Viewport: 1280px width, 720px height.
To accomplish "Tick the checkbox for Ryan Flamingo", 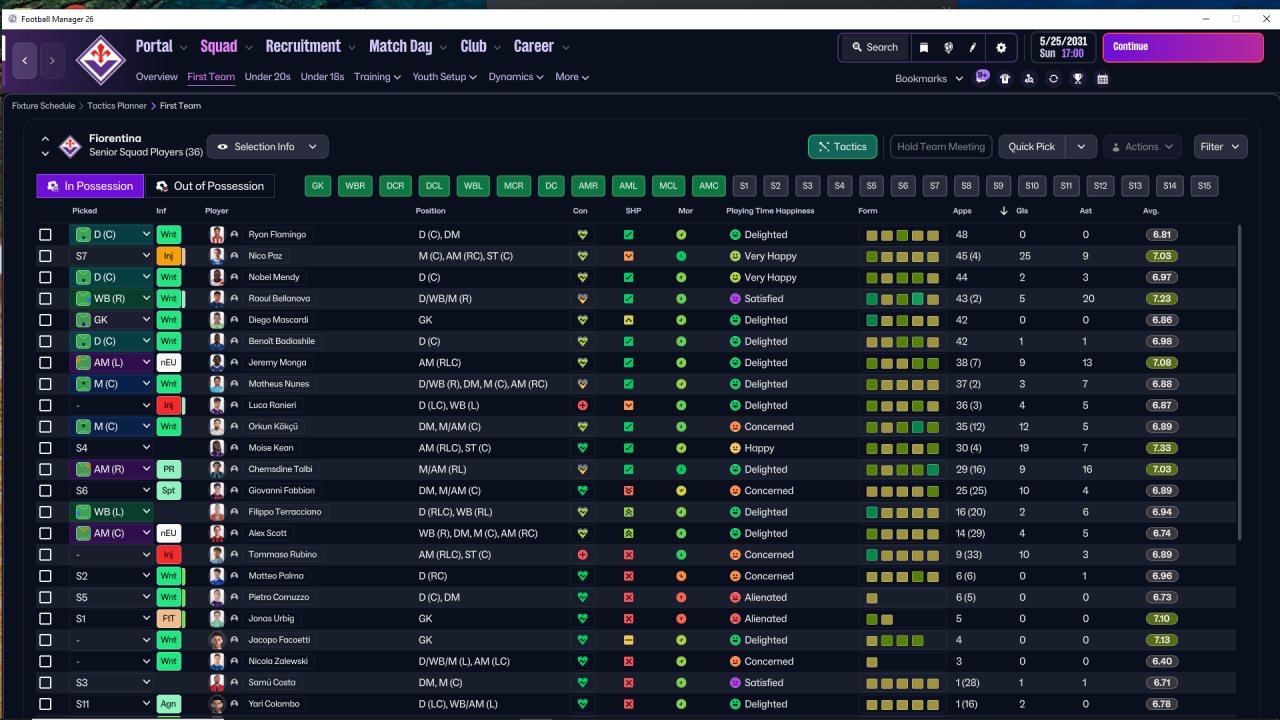I will (x=45, y=235).
